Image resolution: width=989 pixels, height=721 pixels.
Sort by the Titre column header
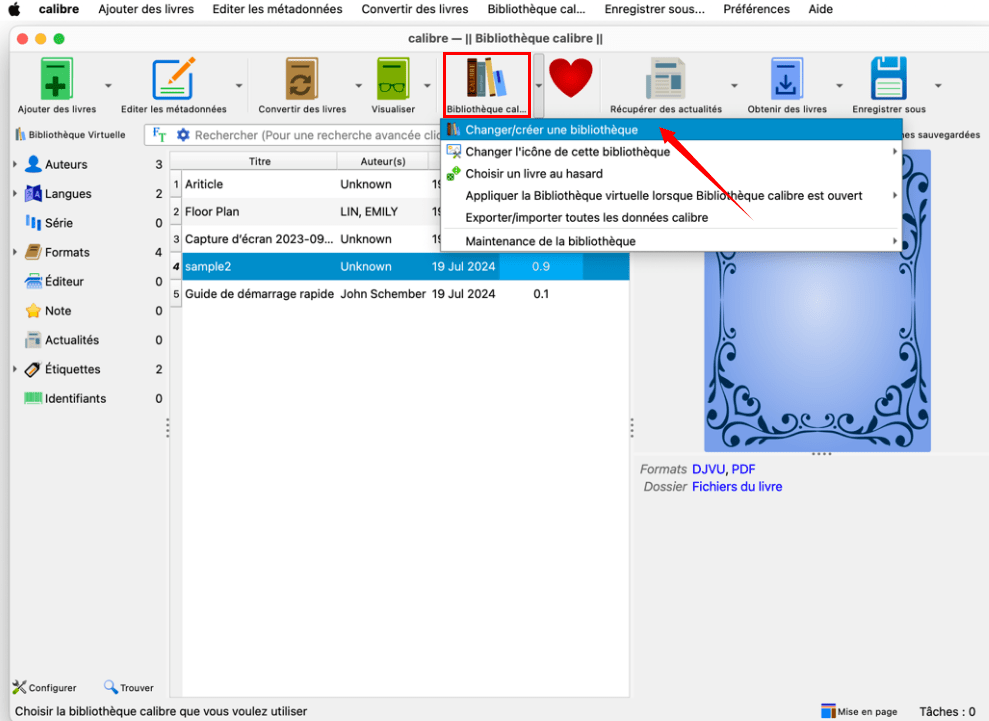[259, 161]
